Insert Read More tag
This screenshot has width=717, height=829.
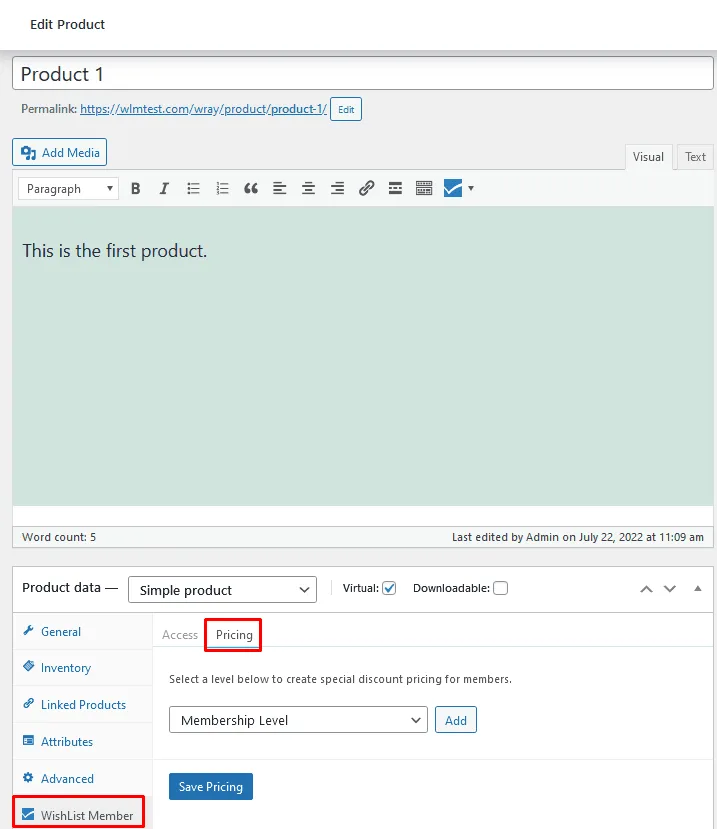tap(395, 188)
